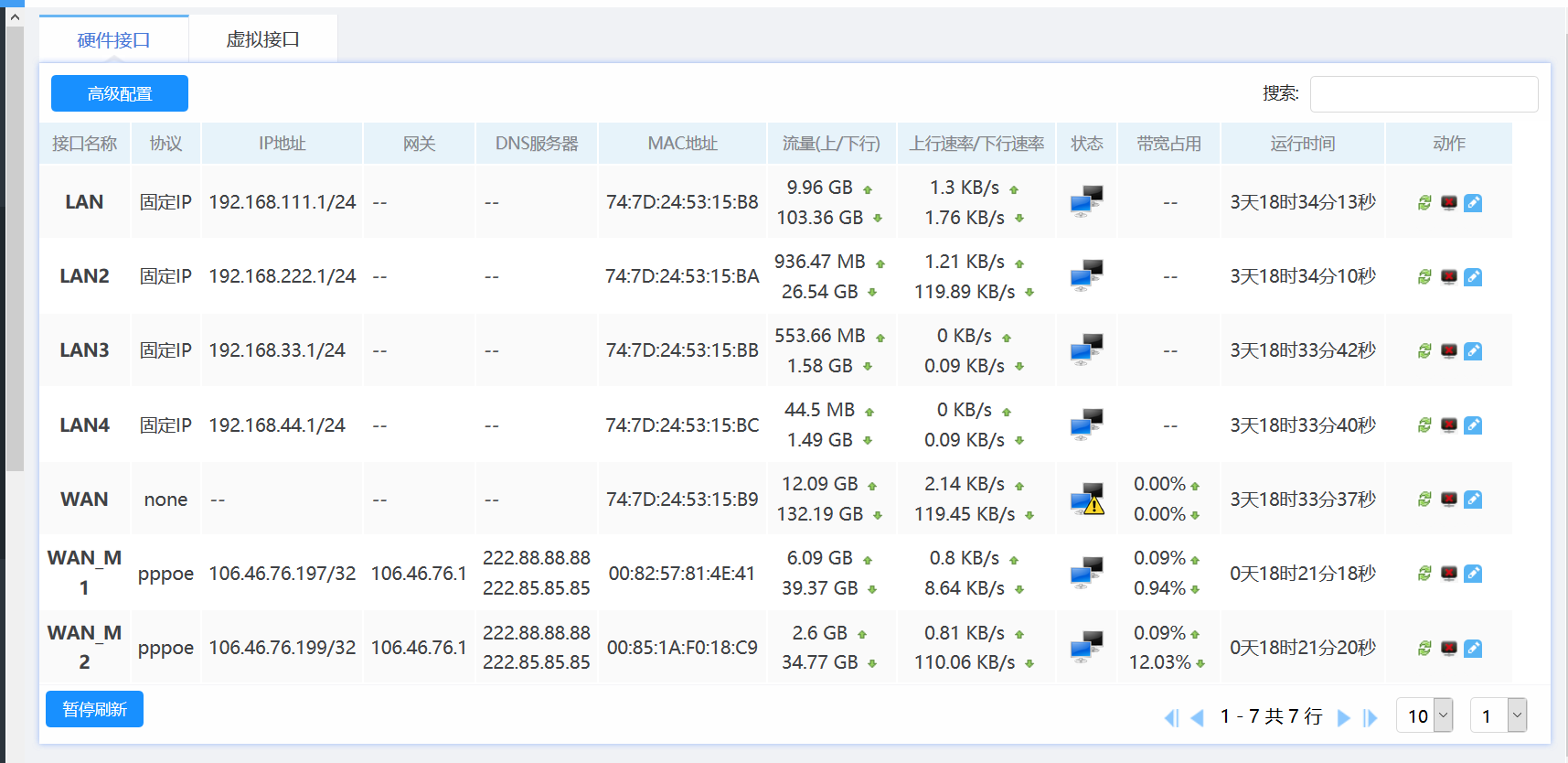Click the green refresh icon in LAN3 row
The width and height of the screenshot is (1568, 763).
pos(1424,351)
